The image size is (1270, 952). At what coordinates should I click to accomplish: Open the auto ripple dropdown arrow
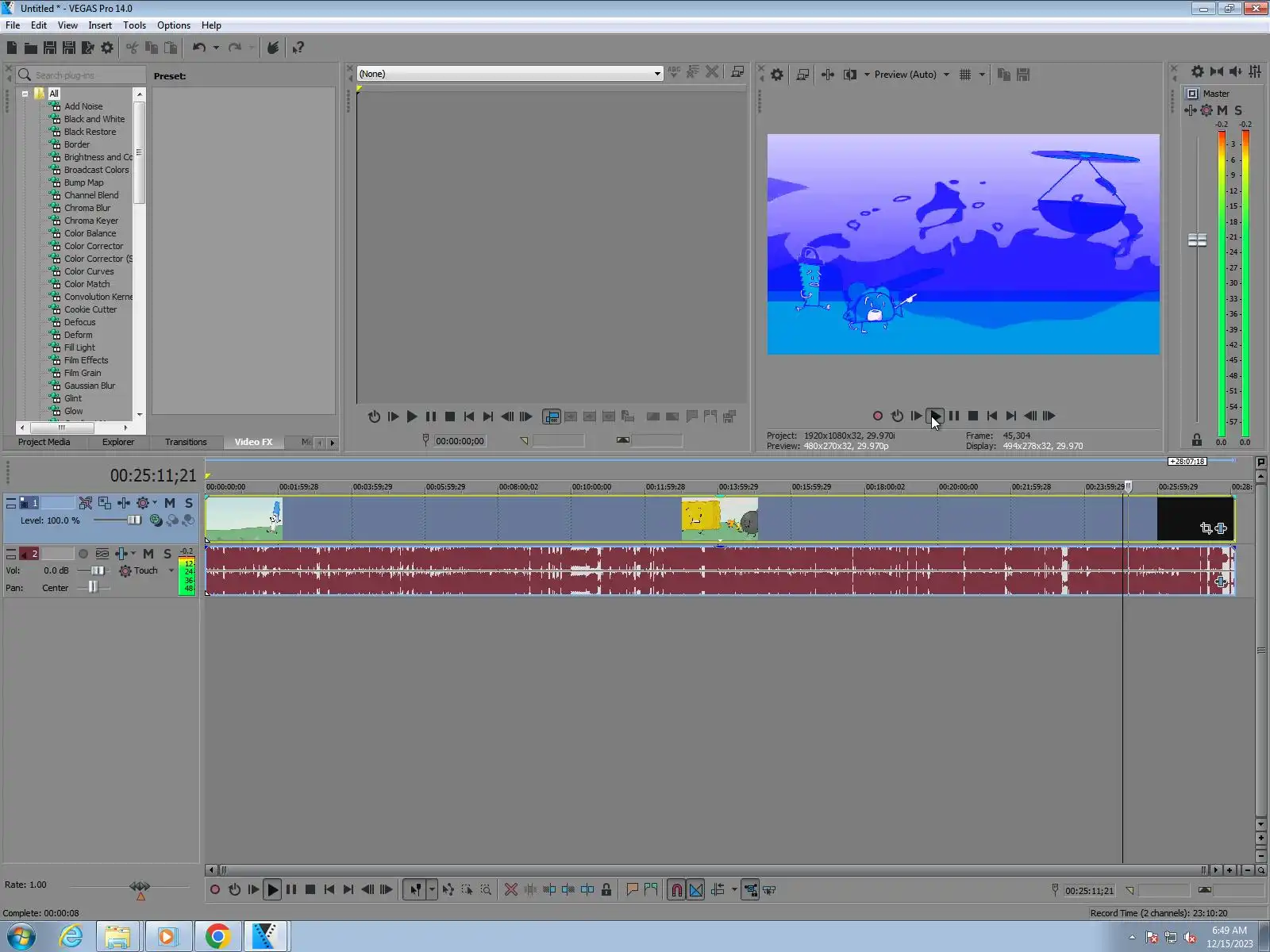click(x=734, y=890)
